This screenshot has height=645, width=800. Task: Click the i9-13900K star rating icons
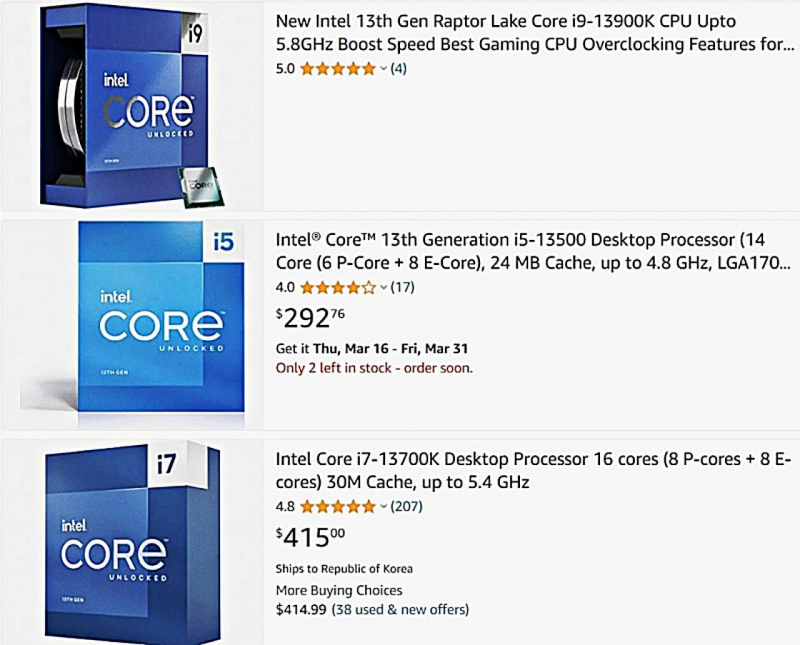click(x=337, y=69)
